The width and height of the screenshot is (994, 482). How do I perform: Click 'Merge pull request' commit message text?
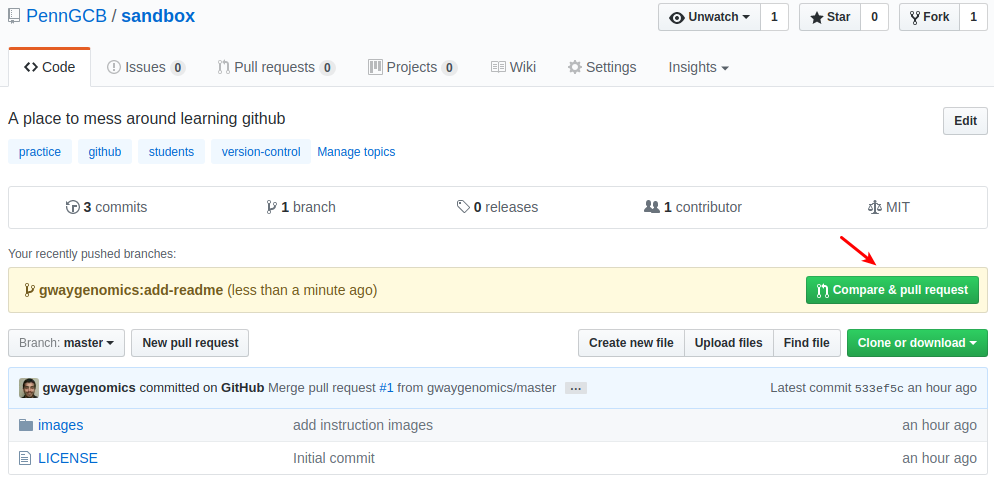click(321, 388)
